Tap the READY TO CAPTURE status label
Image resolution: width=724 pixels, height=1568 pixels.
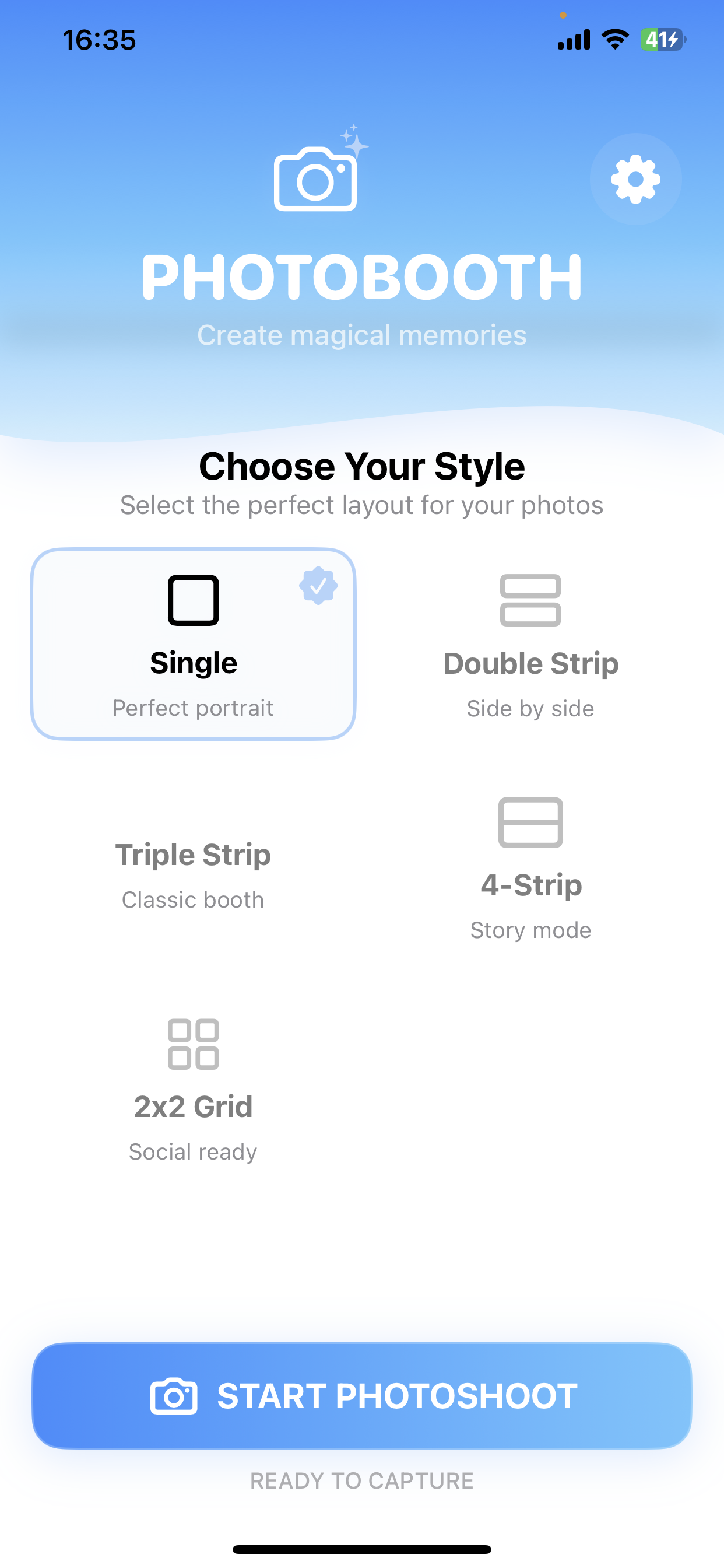[362, 1481]
